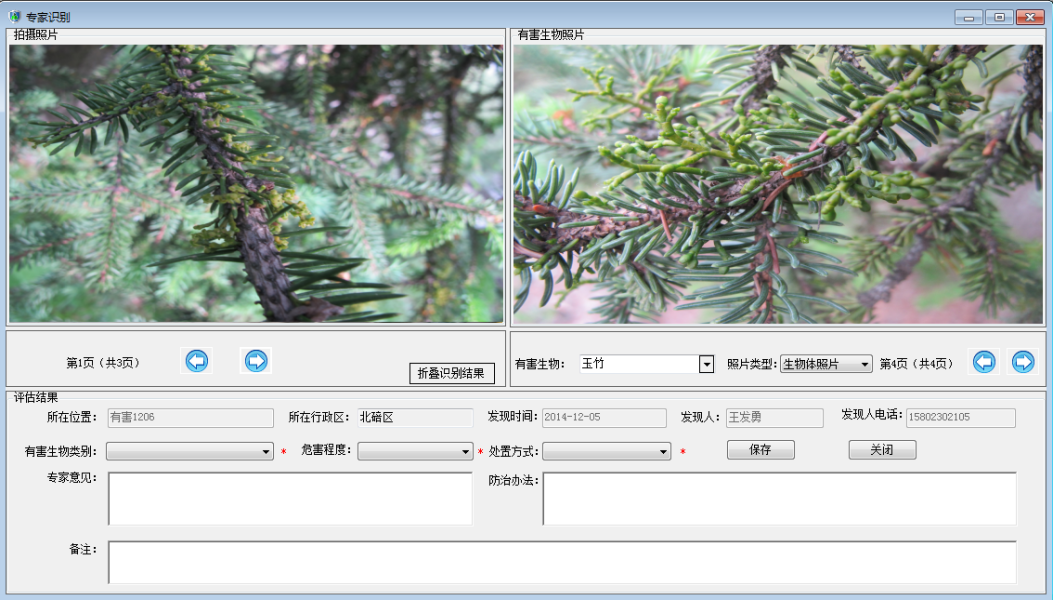Click the leaf application icon in the title bar
Viewport: 1053px width, 600px height.
pos(14,16)
